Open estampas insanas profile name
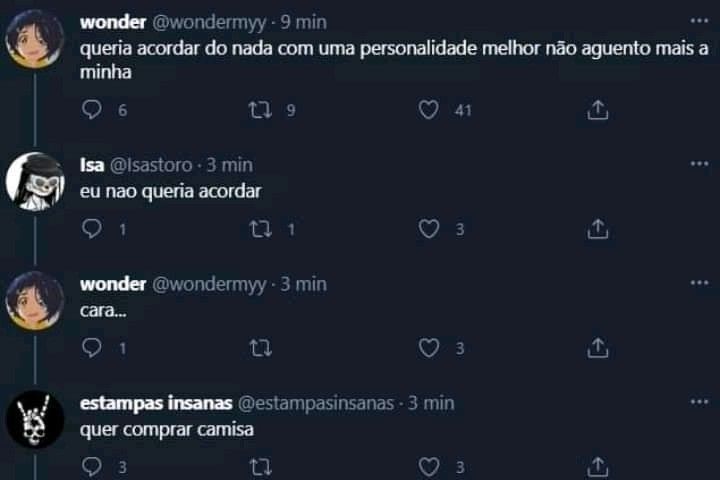 pyautogui.click(x=156, y=403)
